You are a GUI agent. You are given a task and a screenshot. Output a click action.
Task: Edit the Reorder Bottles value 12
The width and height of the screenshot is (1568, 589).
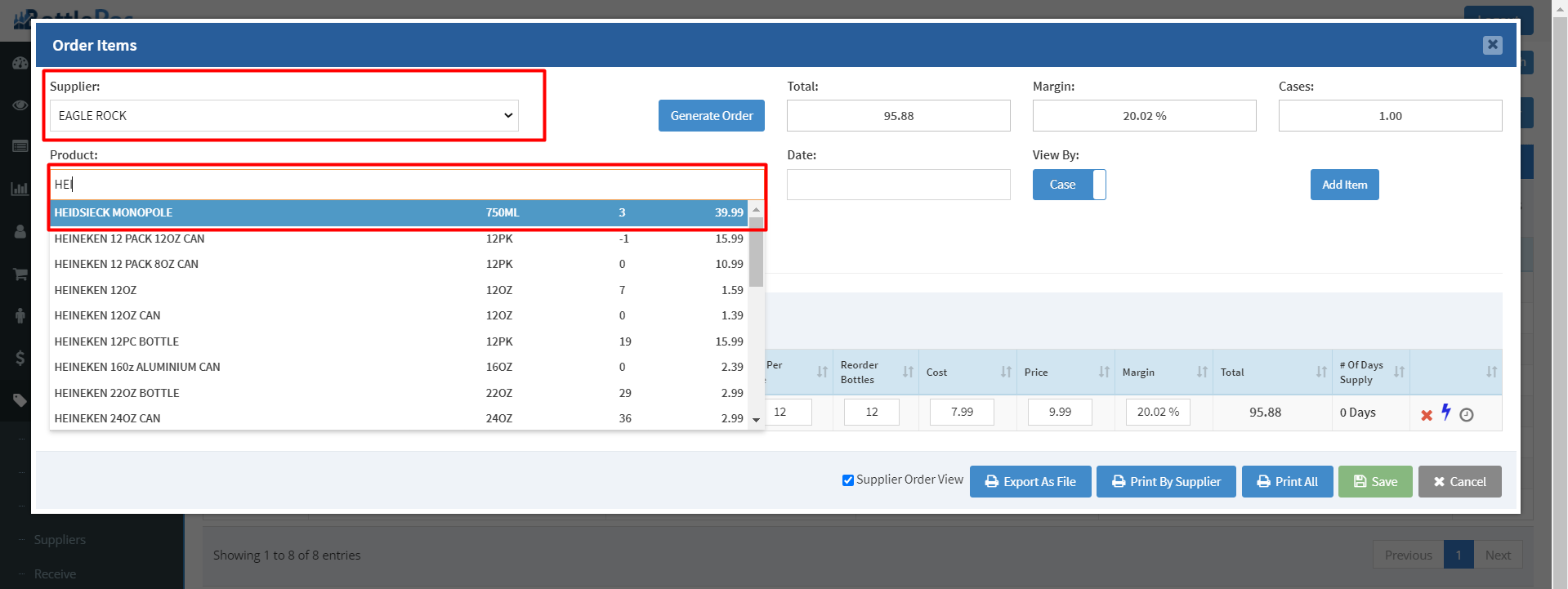(x=872, y=413)
